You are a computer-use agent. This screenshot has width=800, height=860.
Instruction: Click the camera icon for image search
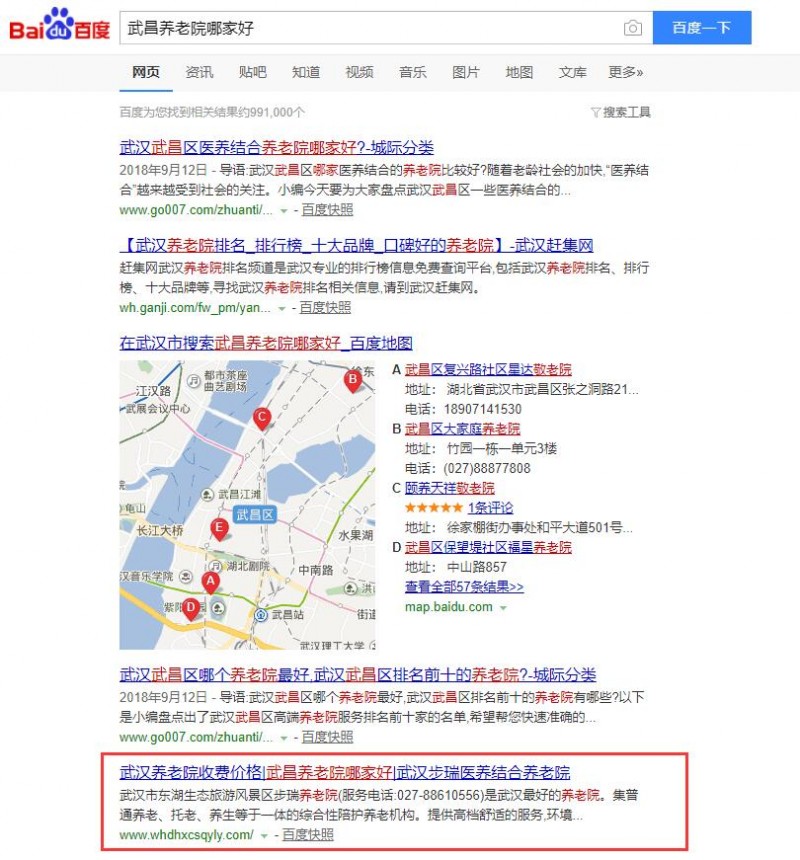(x=633, y=29)
